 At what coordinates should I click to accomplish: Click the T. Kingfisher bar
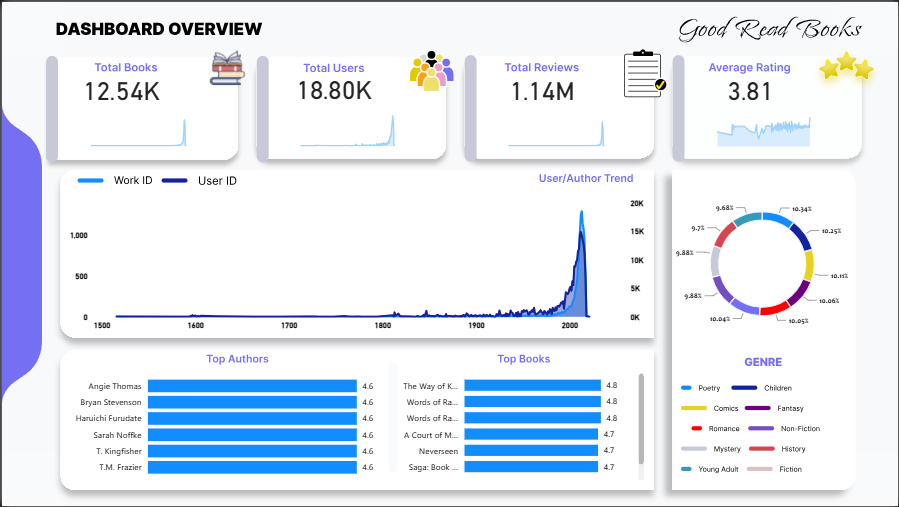pyautogui.click(x=252, y=451)
